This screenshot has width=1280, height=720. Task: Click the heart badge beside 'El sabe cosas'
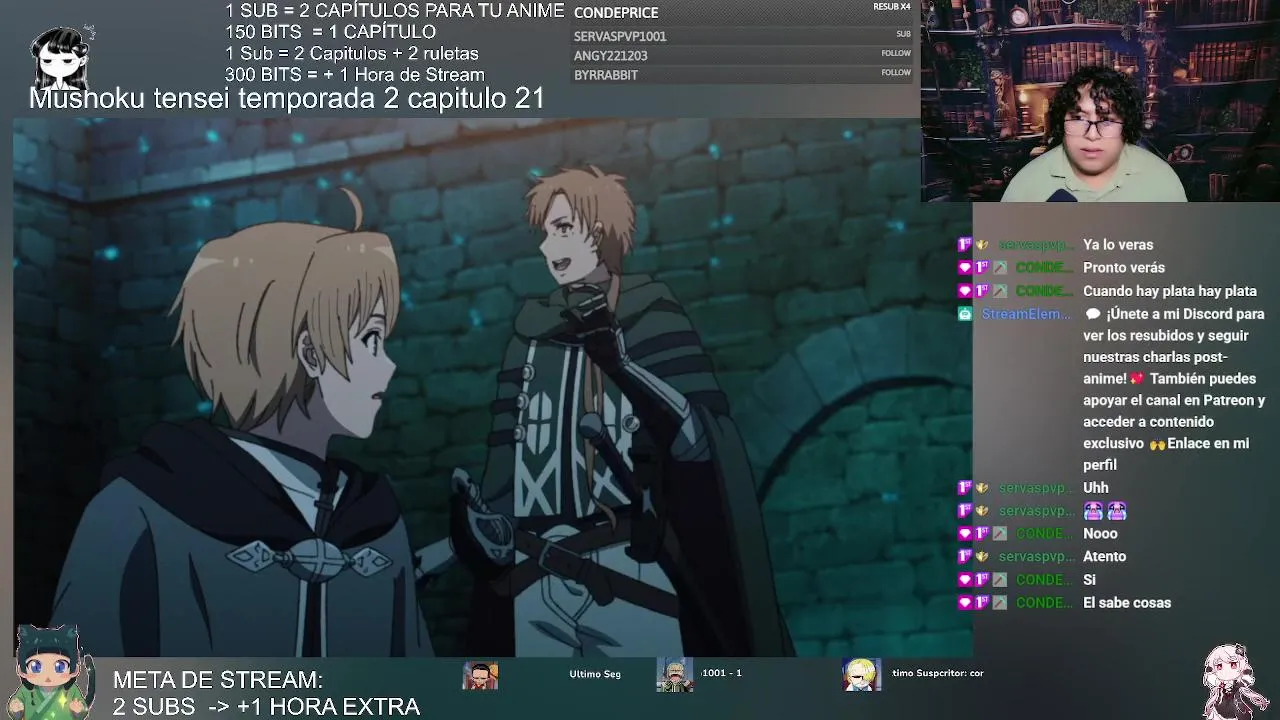click(965, 603)
